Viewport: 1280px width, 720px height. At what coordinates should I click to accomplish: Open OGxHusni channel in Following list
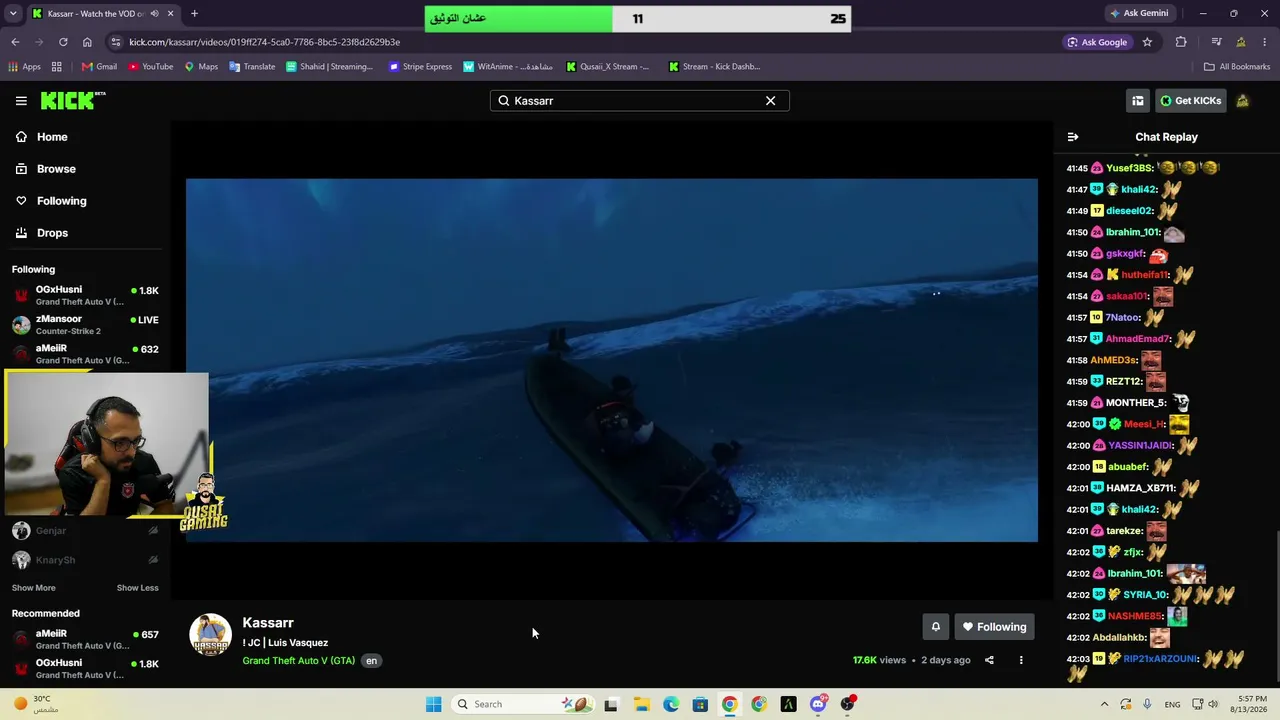[85, 295]
